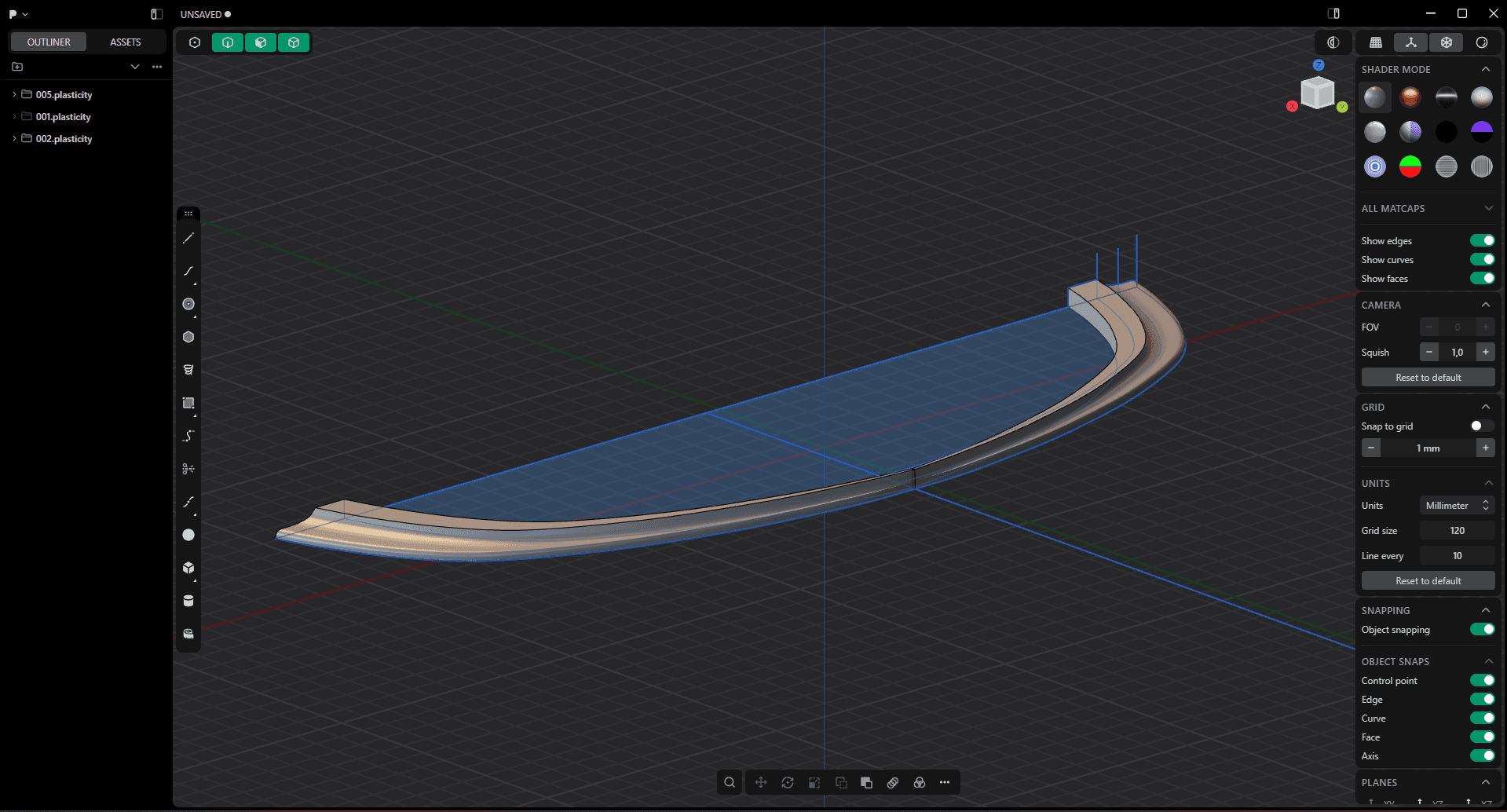Add a new group in the outliner
Image resolution: width=1507 pixels, height=812 pixels.
17,67
